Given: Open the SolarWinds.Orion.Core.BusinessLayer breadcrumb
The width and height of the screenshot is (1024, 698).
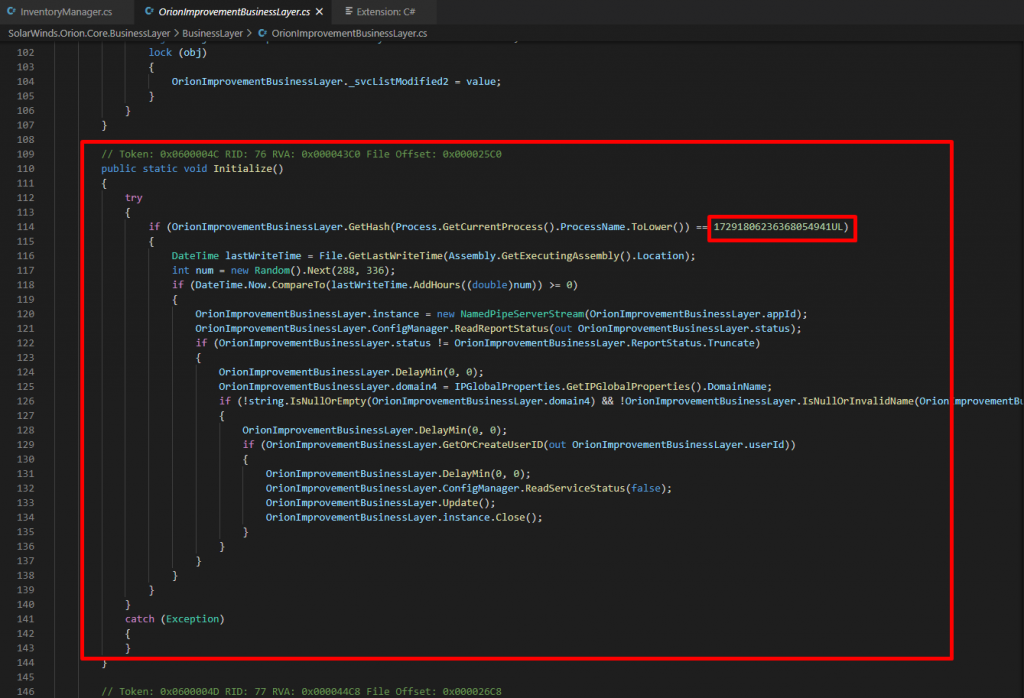Looking at the screenshot, I should 89,33.
